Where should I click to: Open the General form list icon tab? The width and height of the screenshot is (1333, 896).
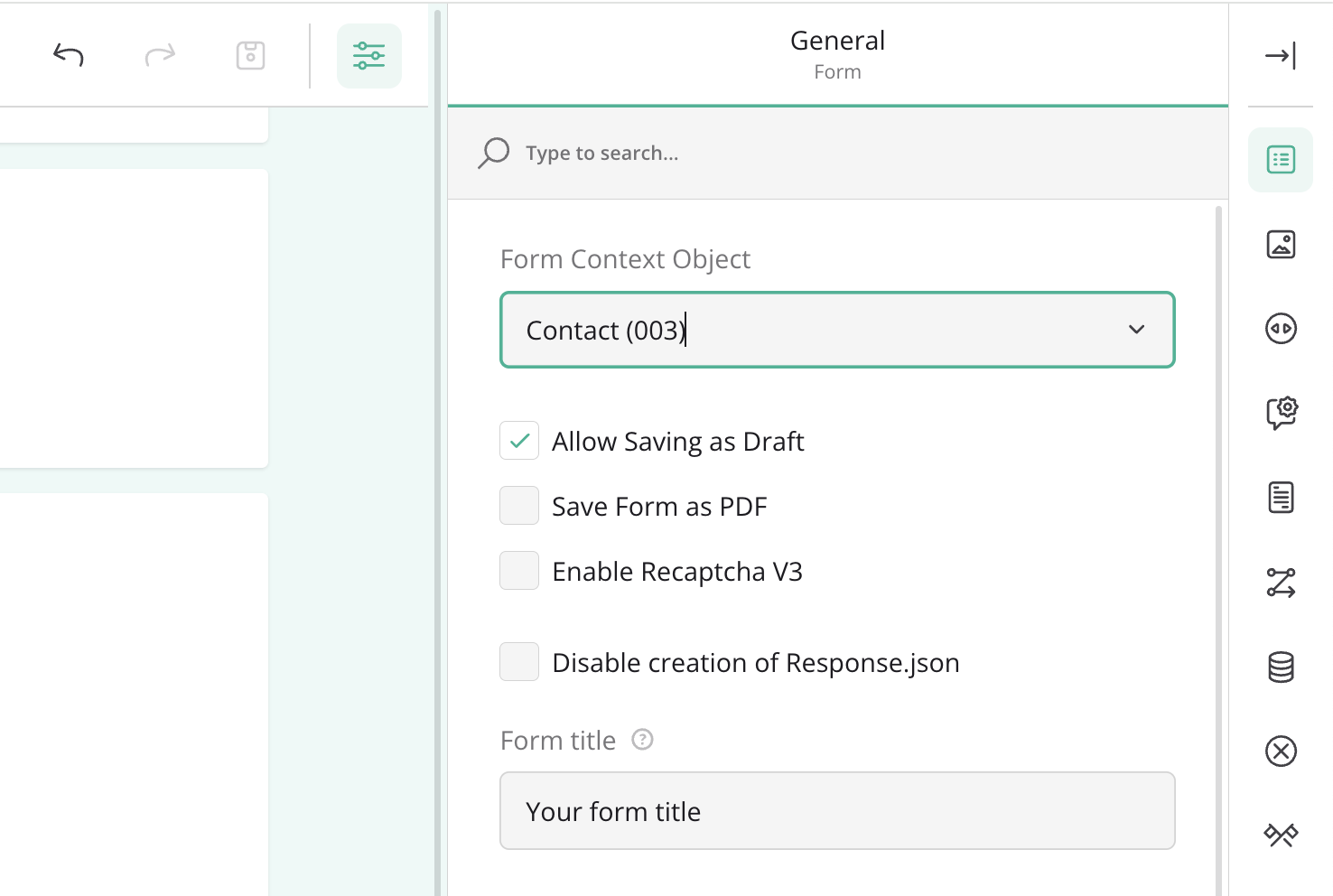(1280, 160)
